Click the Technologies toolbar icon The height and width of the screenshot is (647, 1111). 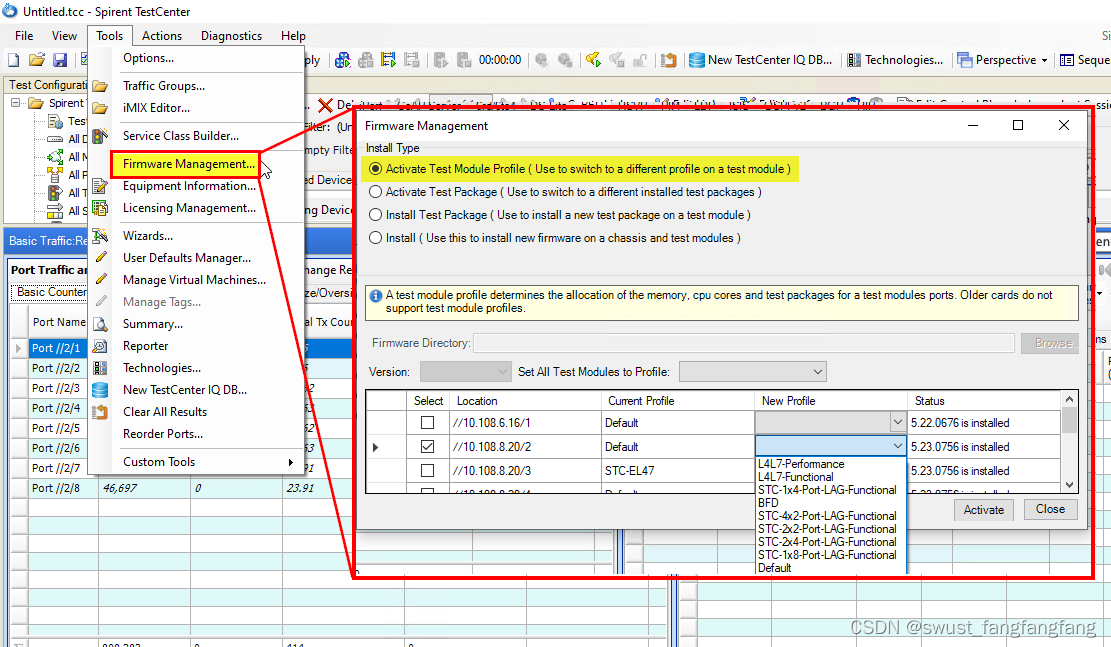855,60
